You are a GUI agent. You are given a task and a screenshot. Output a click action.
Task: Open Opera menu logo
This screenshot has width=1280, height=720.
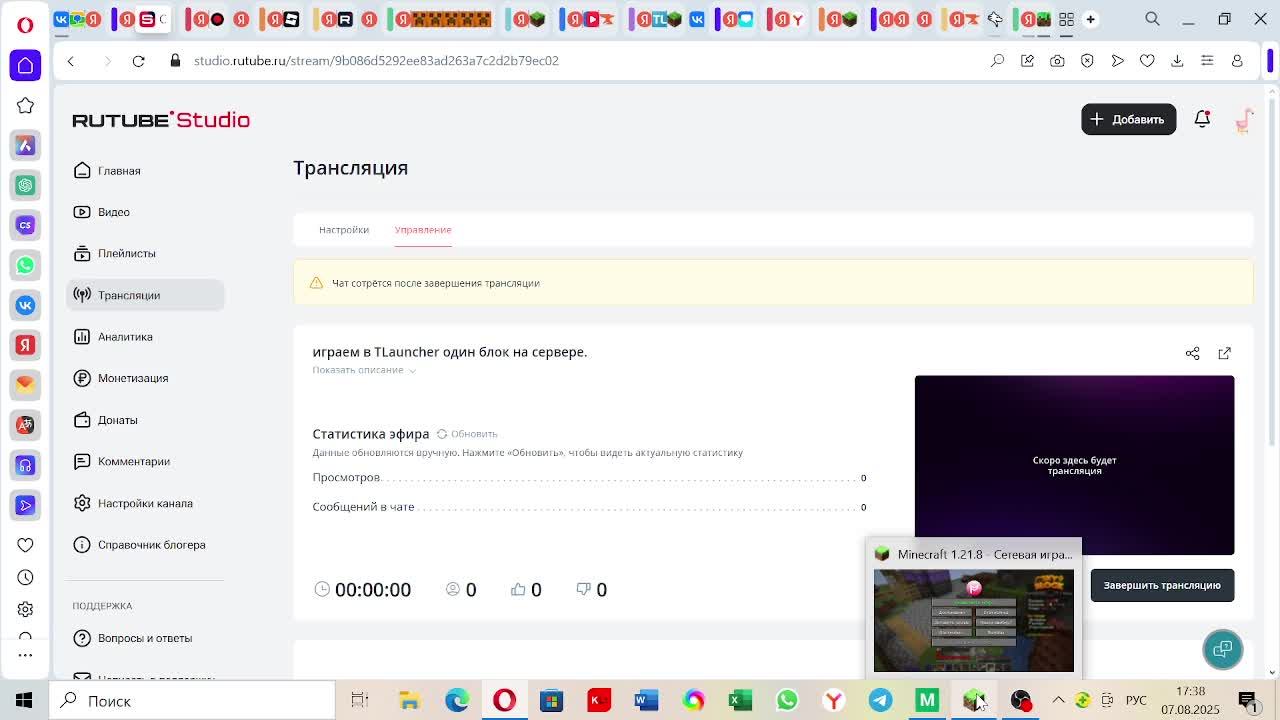coord(25,24)
